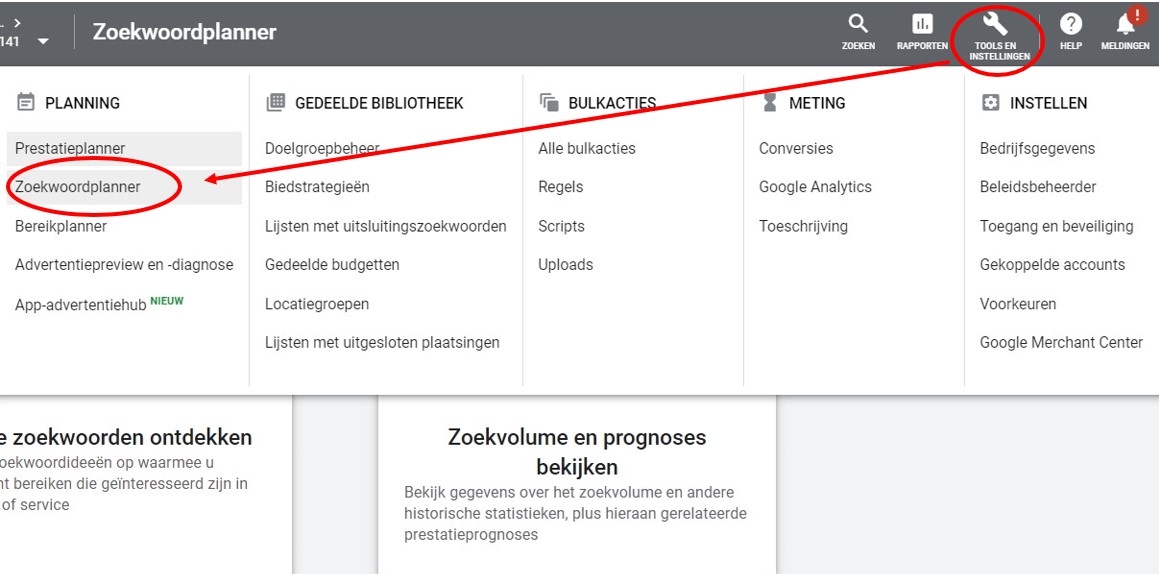Select Zoekwoordplanner from Planning menu
Image resolution: width=1159 pixels, height=574 pixels.
124,187
